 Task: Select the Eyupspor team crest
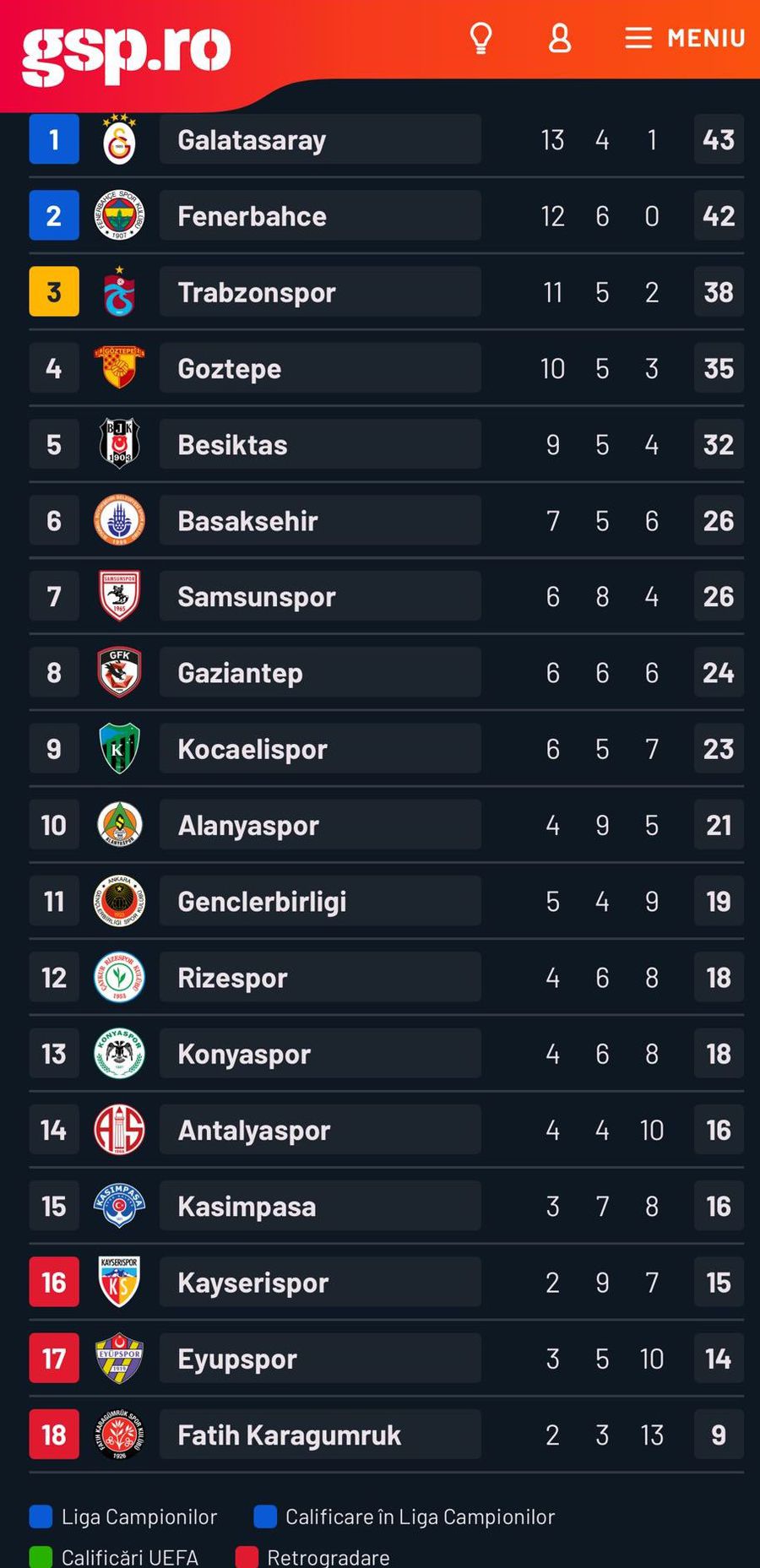click(x=119, y=1359)
